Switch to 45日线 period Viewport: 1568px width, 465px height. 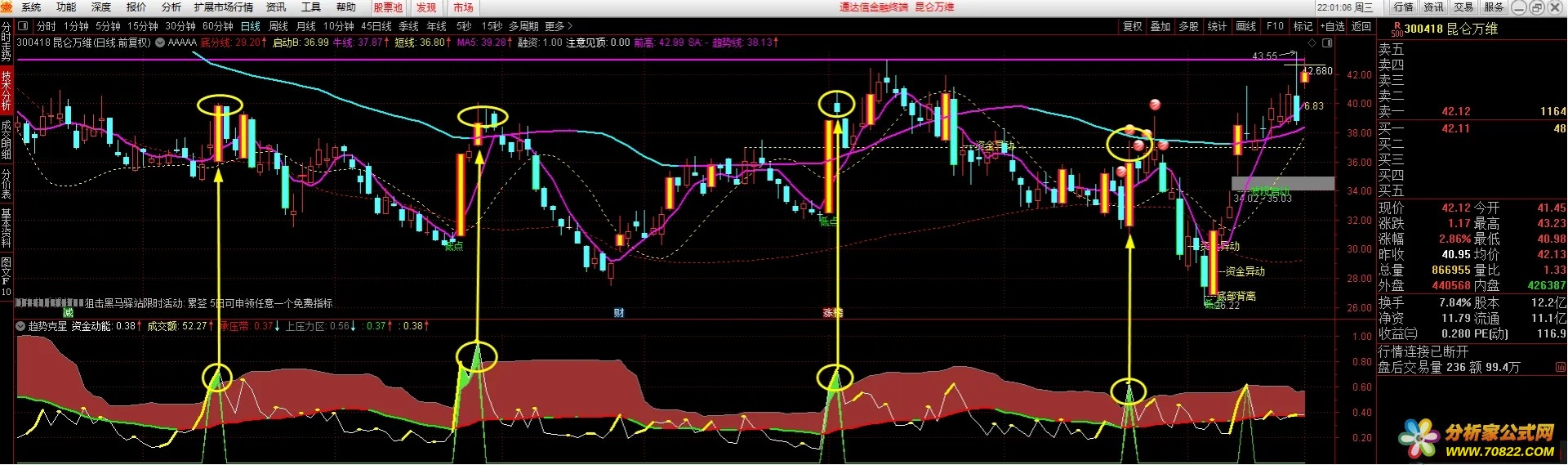coord(376,26)
